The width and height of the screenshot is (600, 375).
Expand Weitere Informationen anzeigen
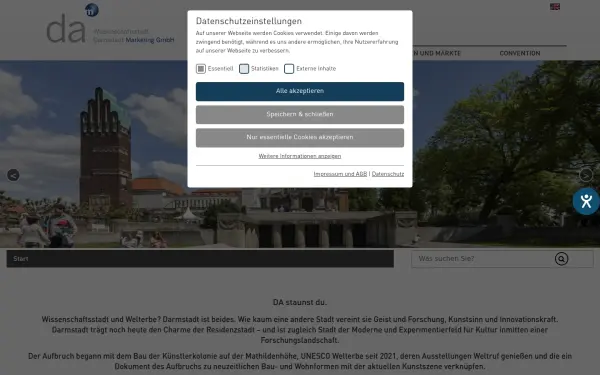(300, 156)
